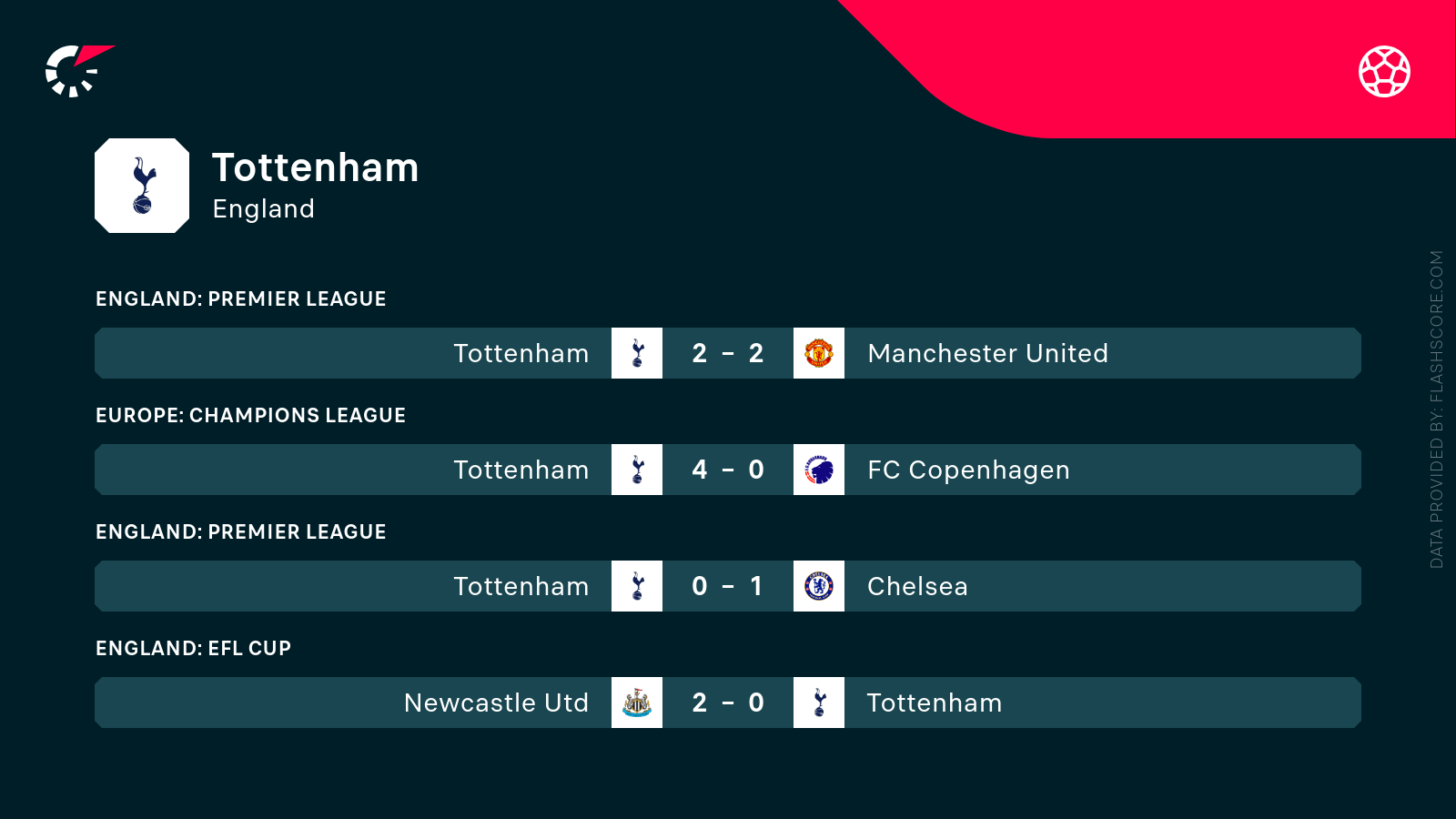Open the Manchester United team name

pos(987,353)
